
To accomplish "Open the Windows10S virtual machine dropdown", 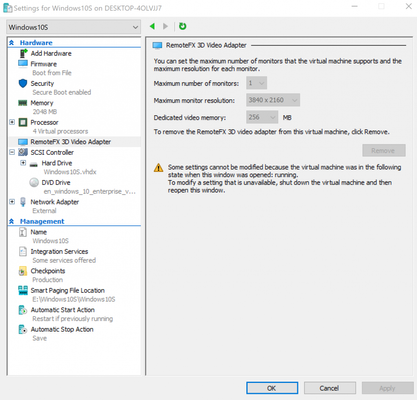I will click(x=73, y=27).
